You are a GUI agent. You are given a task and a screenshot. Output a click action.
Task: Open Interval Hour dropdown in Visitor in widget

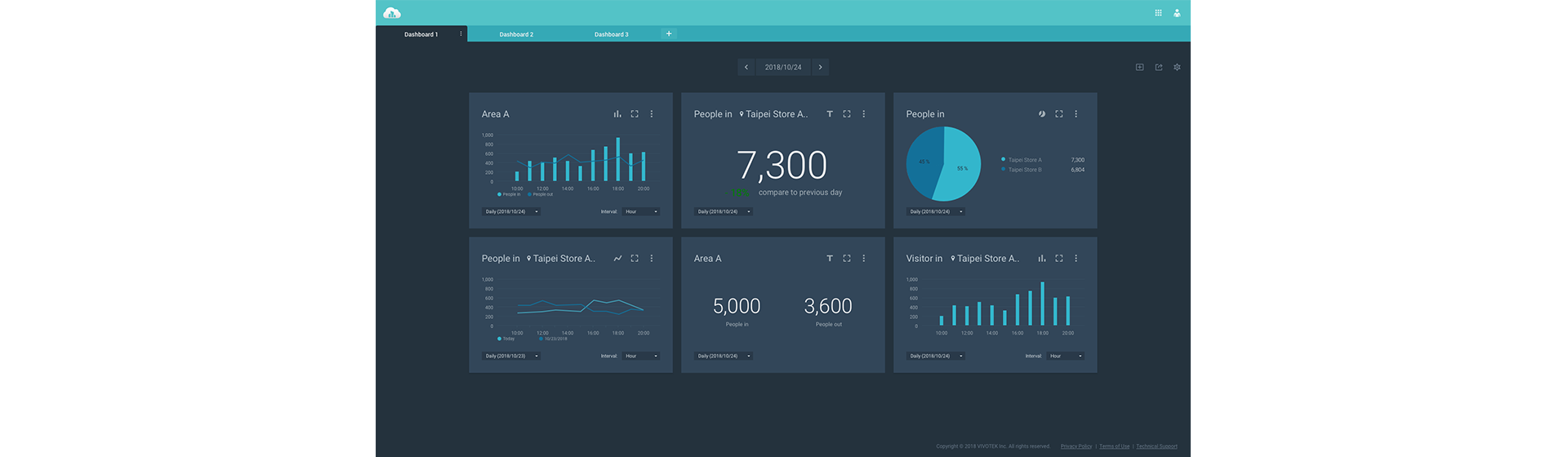click(1066, 356)
